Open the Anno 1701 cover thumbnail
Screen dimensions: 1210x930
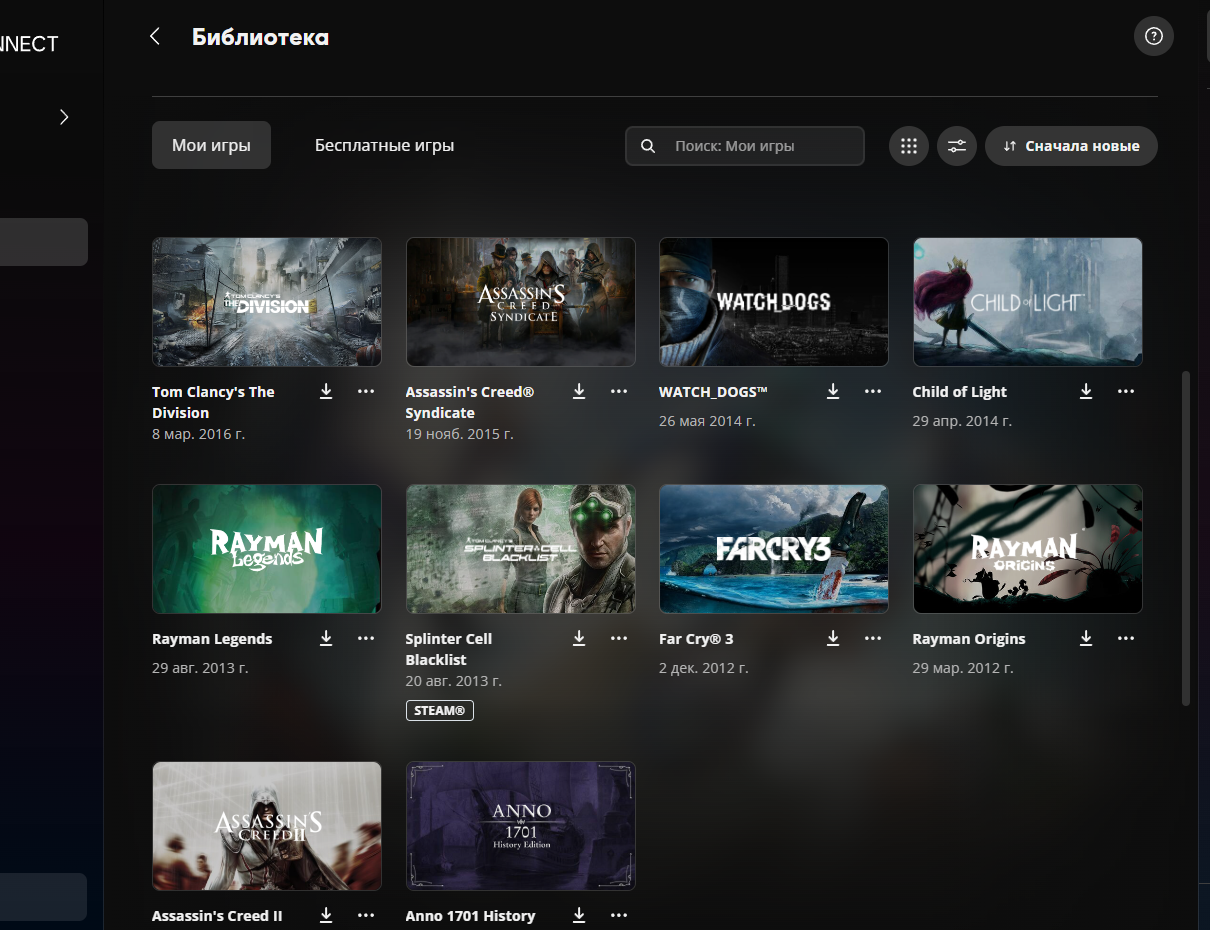pyautogui.click(x=520, y=826)
